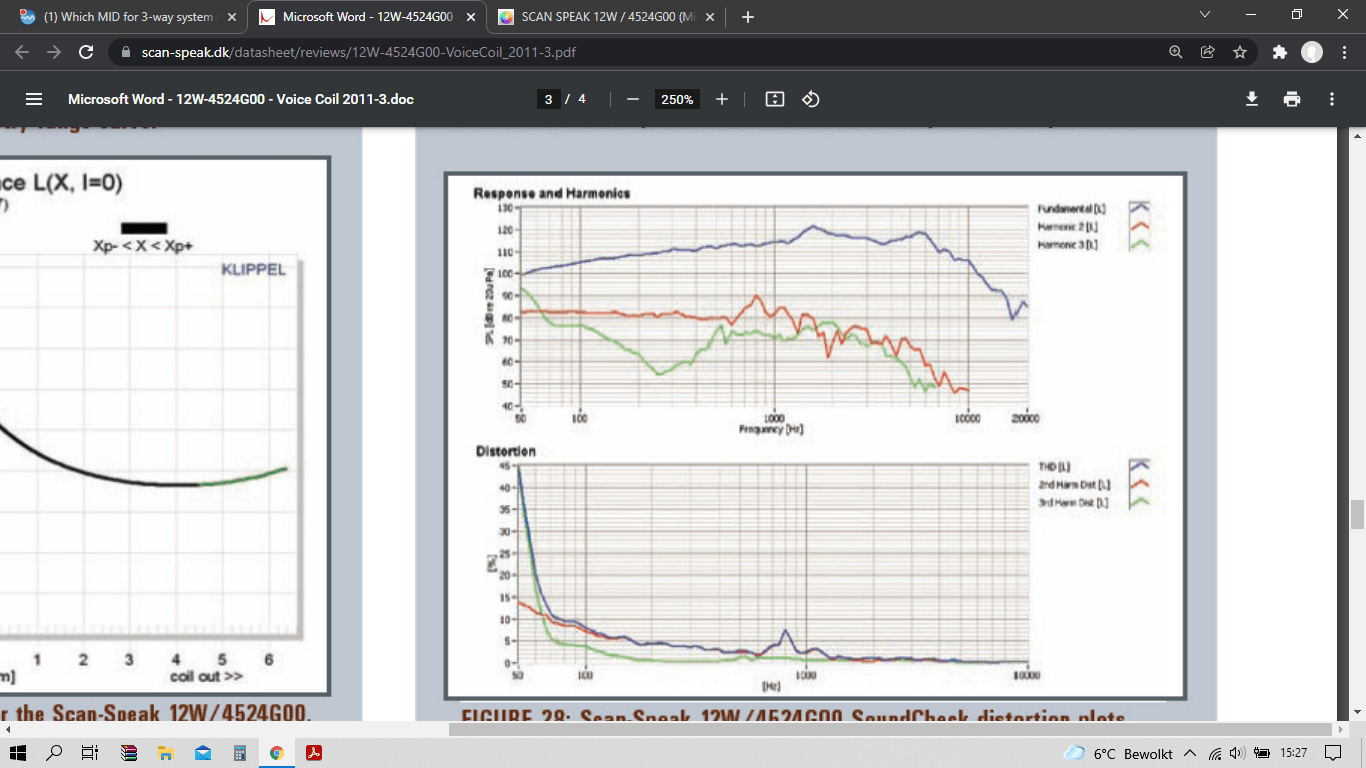1366x768 pixels.
Task: Click the Harmonic 2 [L] legend label
Action: pyautogui.click(x=1069, y=226)
